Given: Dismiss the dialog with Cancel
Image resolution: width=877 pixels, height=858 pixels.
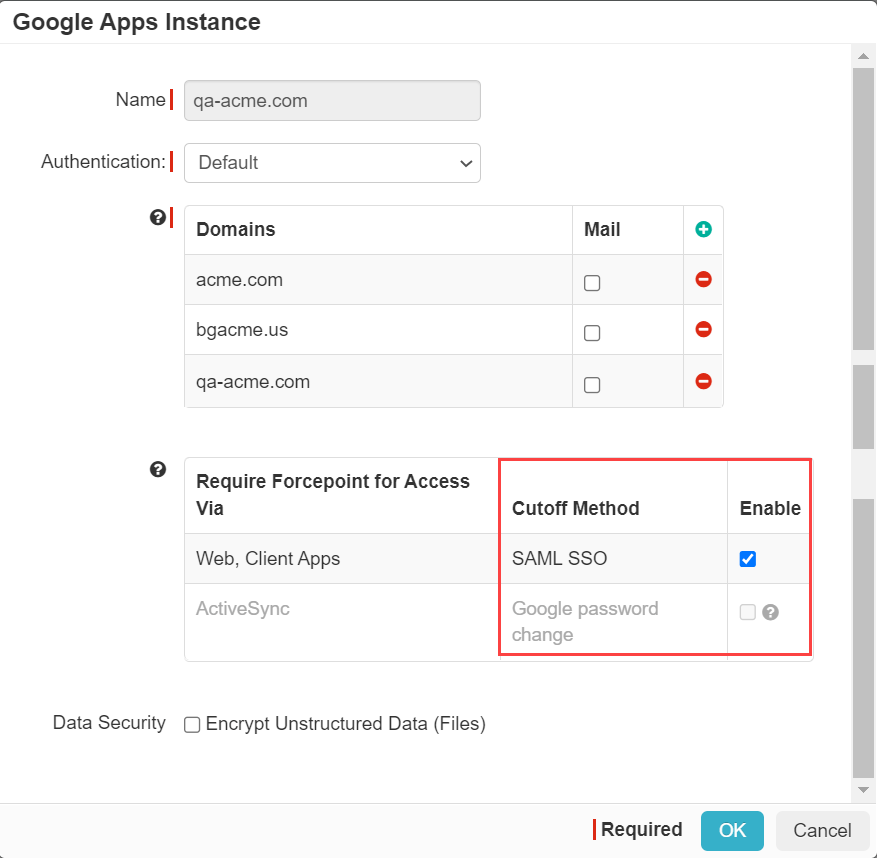Looking at the screenshot, I should (822, 830).
